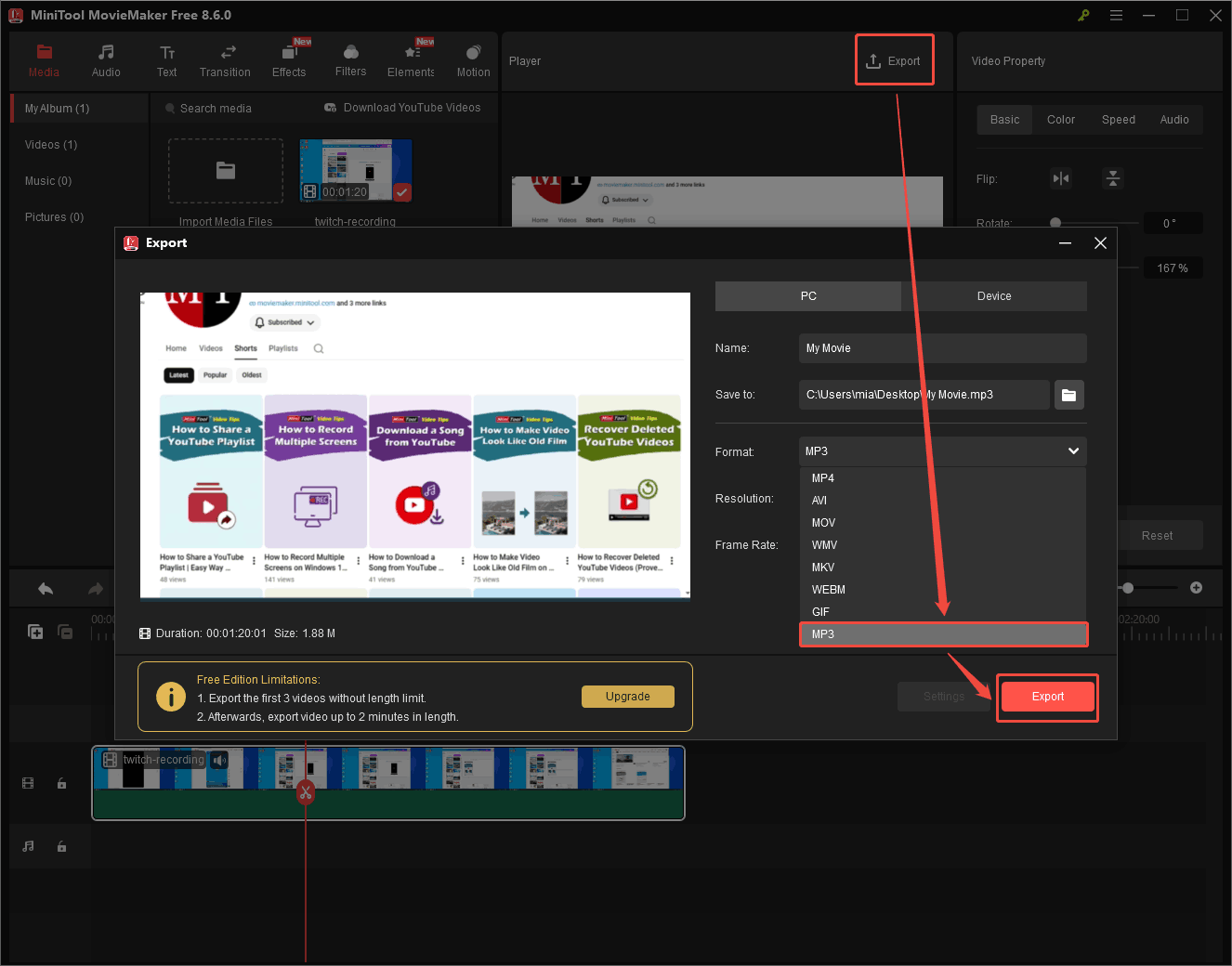Click the video track film icon
The height and width of the screenshot is (966, 1232).
[x=28, y=783]
